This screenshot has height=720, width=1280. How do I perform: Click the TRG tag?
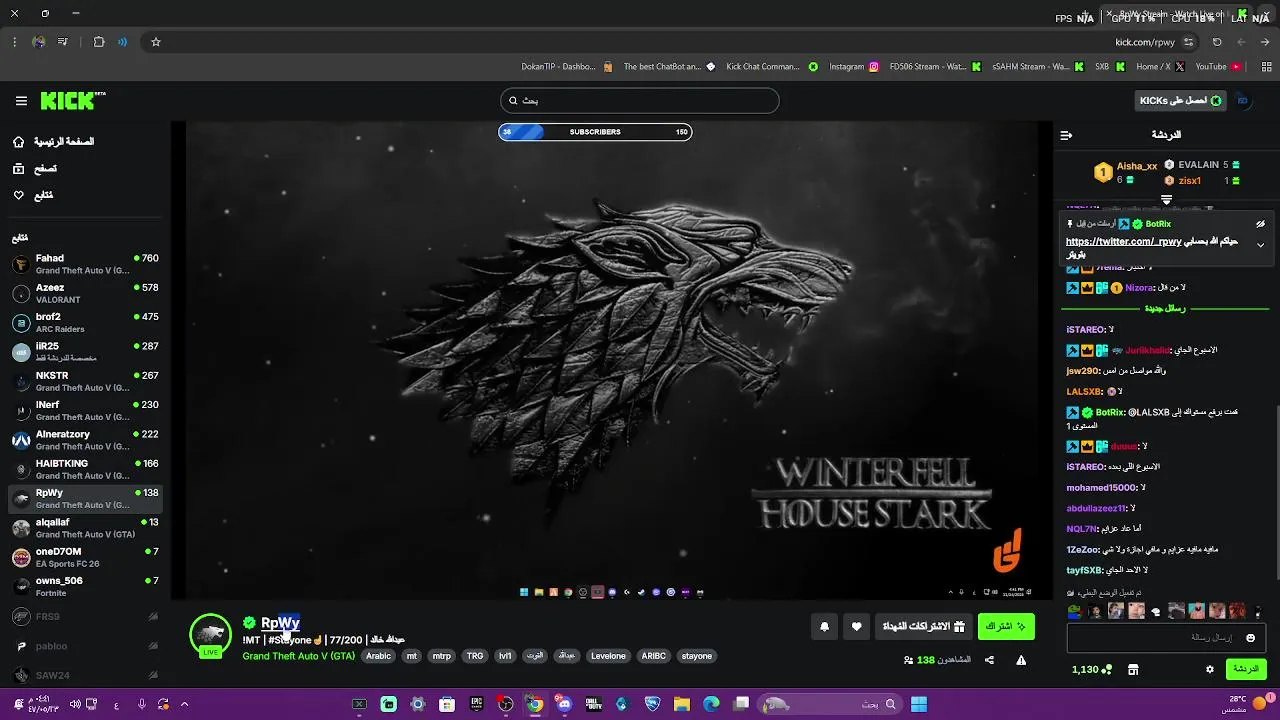(x=475, y=656)
